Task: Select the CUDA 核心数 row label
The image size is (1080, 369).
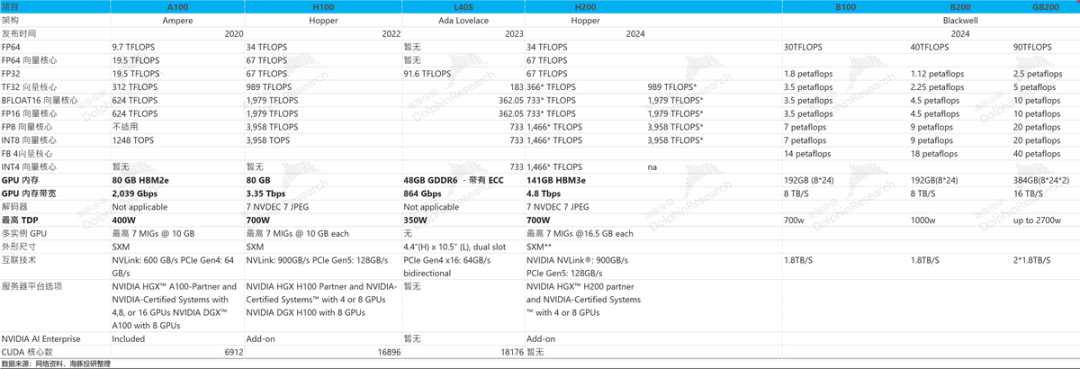Action: (21, 352)
